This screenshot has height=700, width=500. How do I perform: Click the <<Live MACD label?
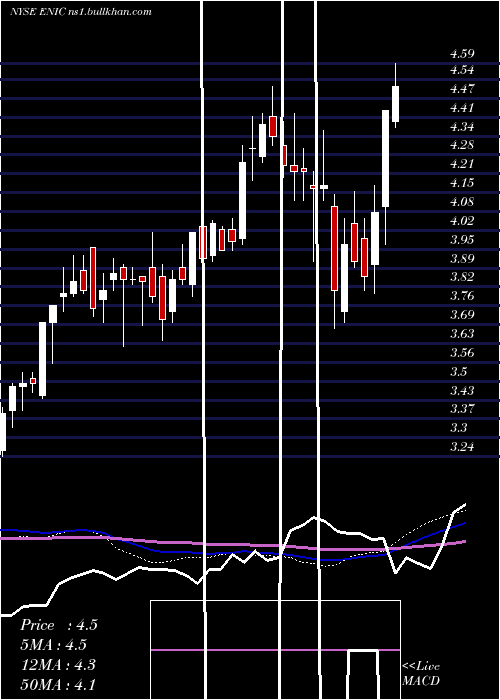421,673
